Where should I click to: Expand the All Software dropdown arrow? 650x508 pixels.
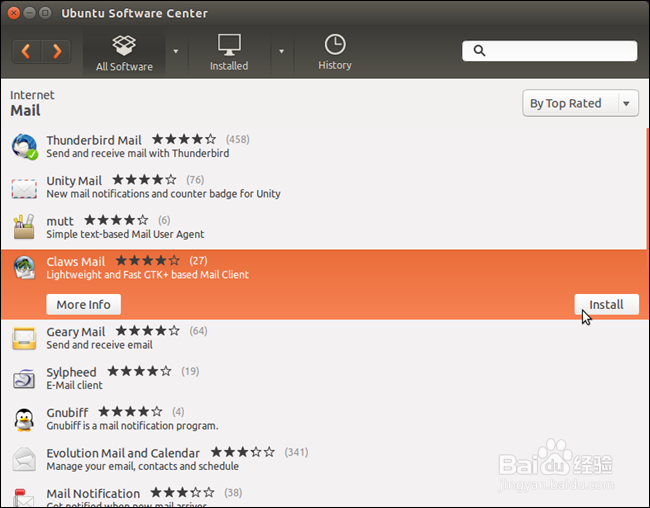tap(176, 51)
